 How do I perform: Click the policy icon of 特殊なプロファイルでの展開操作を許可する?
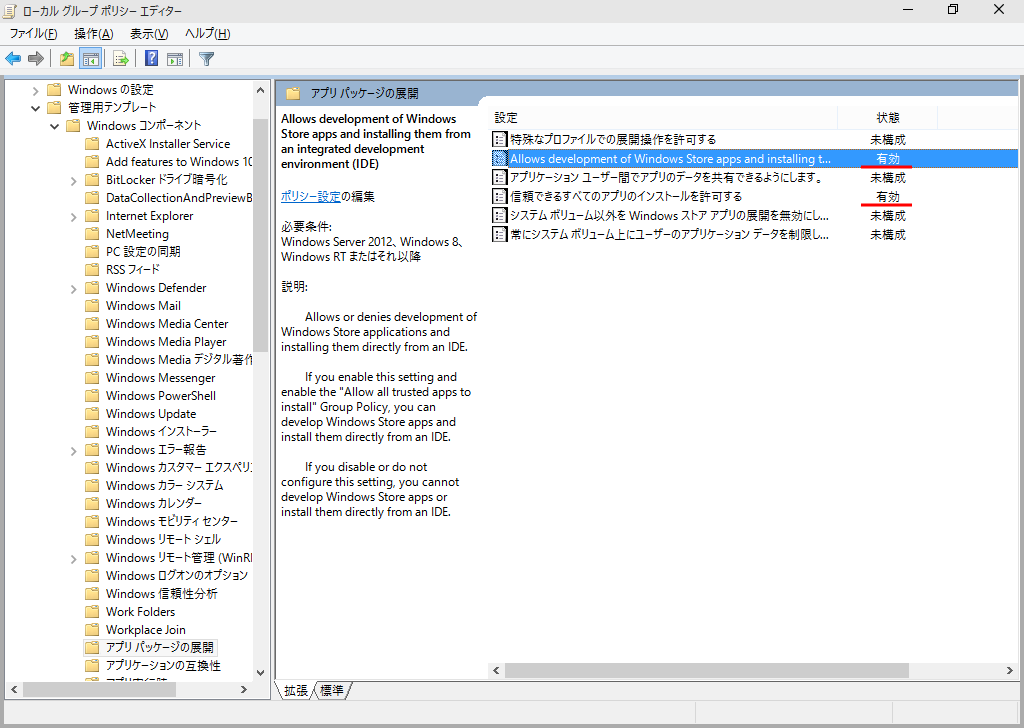500,139
